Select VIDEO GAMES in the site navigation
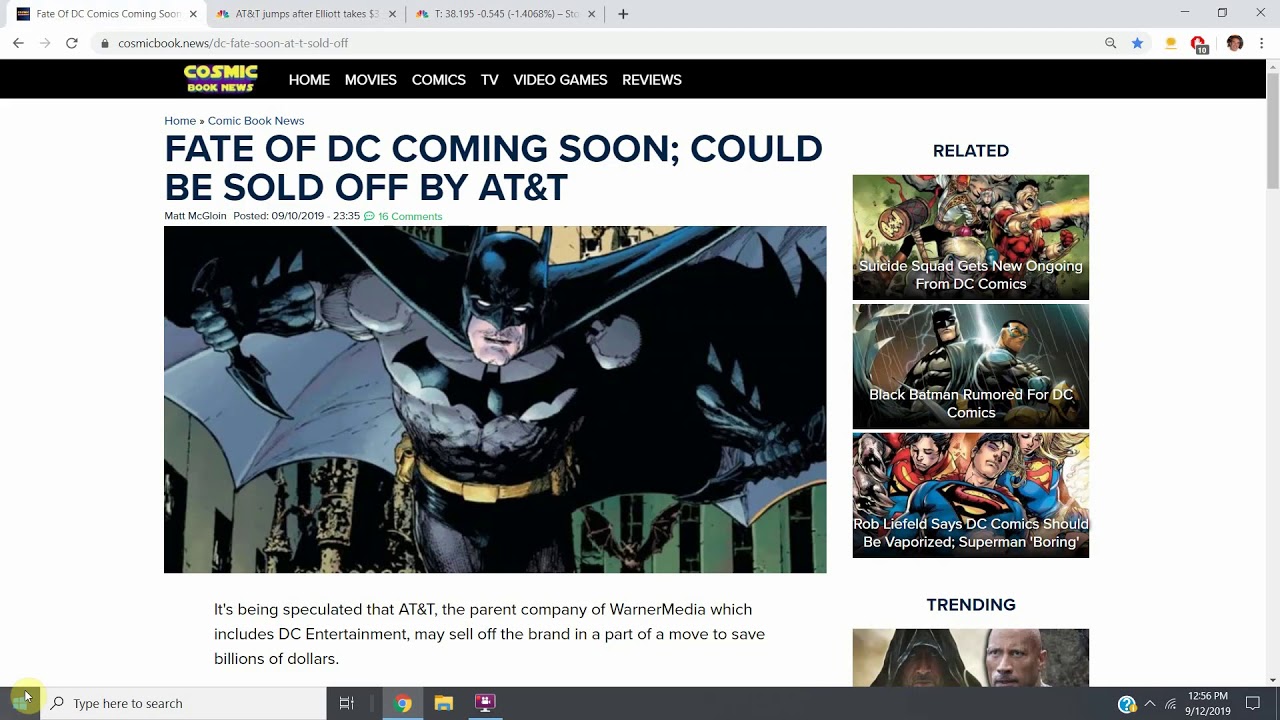The height and width of the screenshot is (720, 1280). point(560,80)
